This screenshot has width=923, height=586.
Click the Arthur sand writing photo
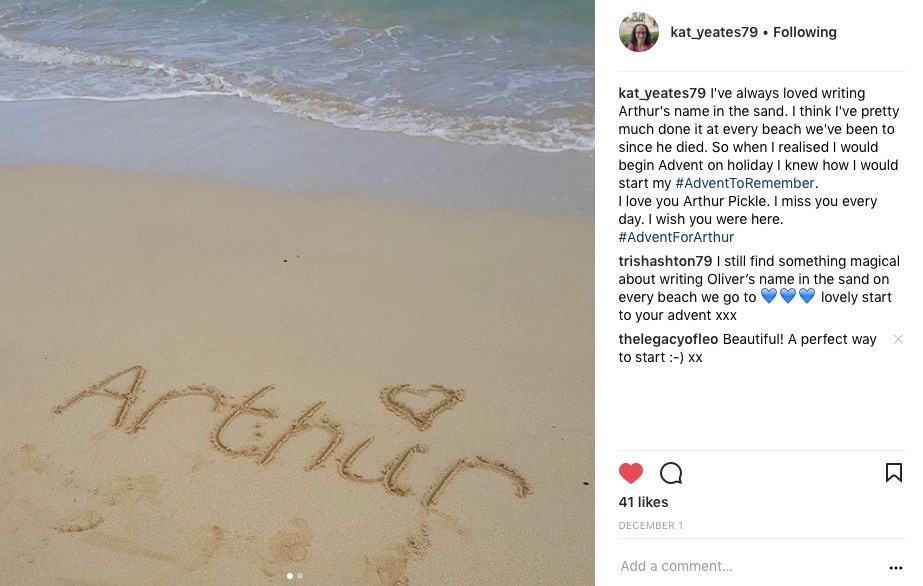point(297,293)
